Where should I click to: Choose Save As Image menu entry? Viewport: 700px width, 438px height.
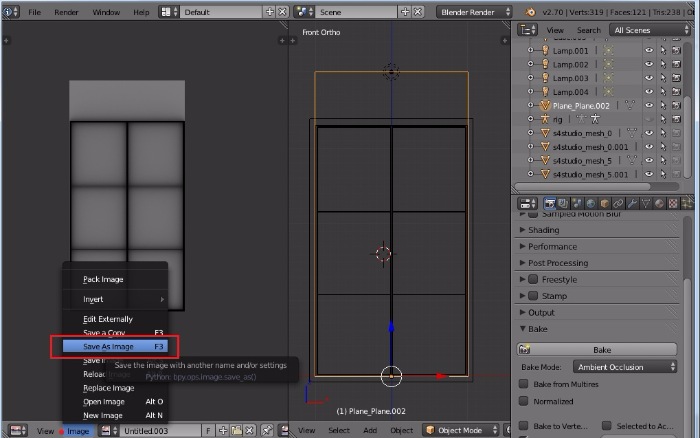115,346
